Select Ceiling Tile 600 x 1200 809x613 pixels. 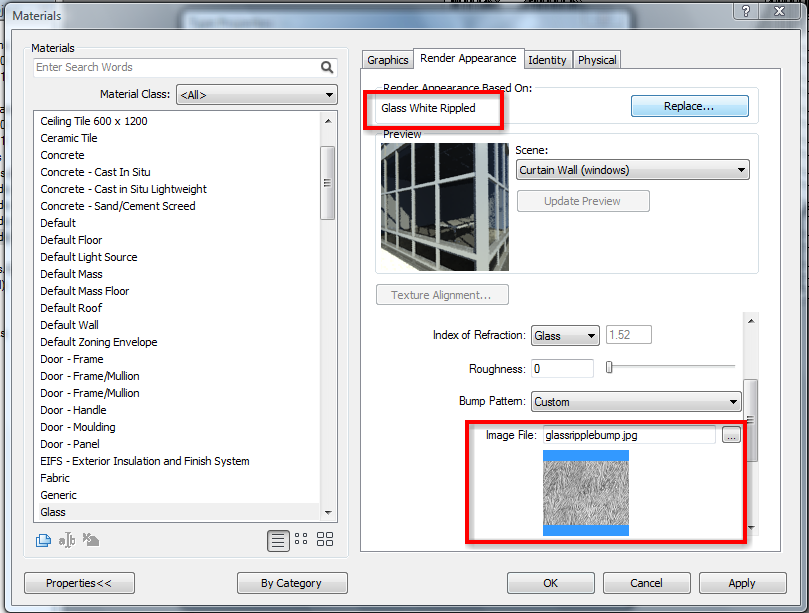coord(94,121)
